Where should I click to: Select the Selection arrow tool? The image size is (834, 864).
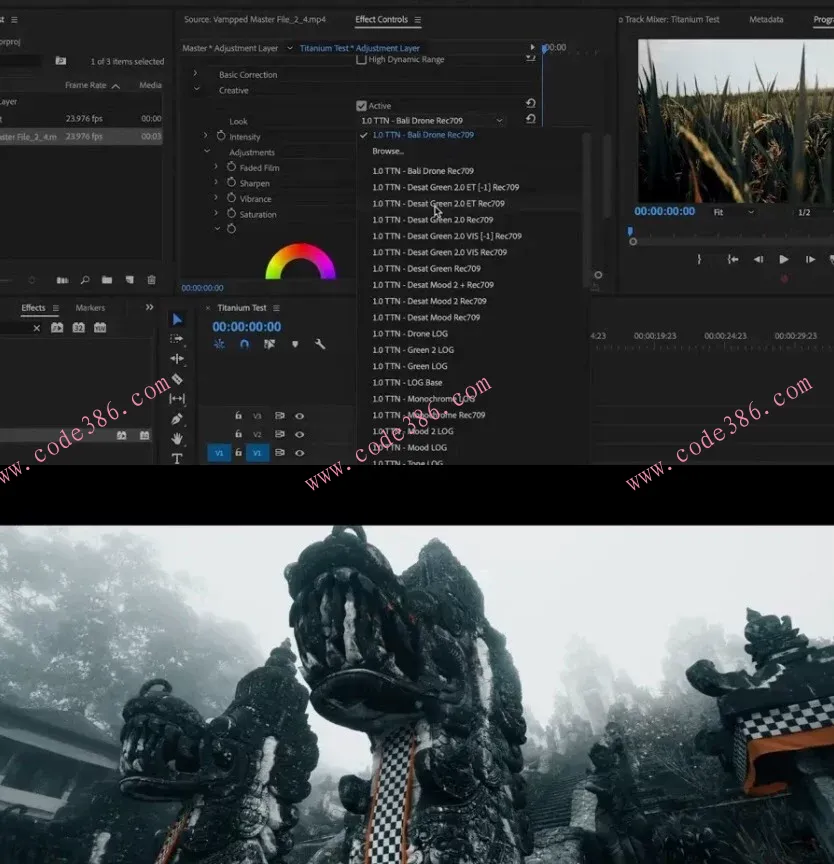tap(177, 320)
